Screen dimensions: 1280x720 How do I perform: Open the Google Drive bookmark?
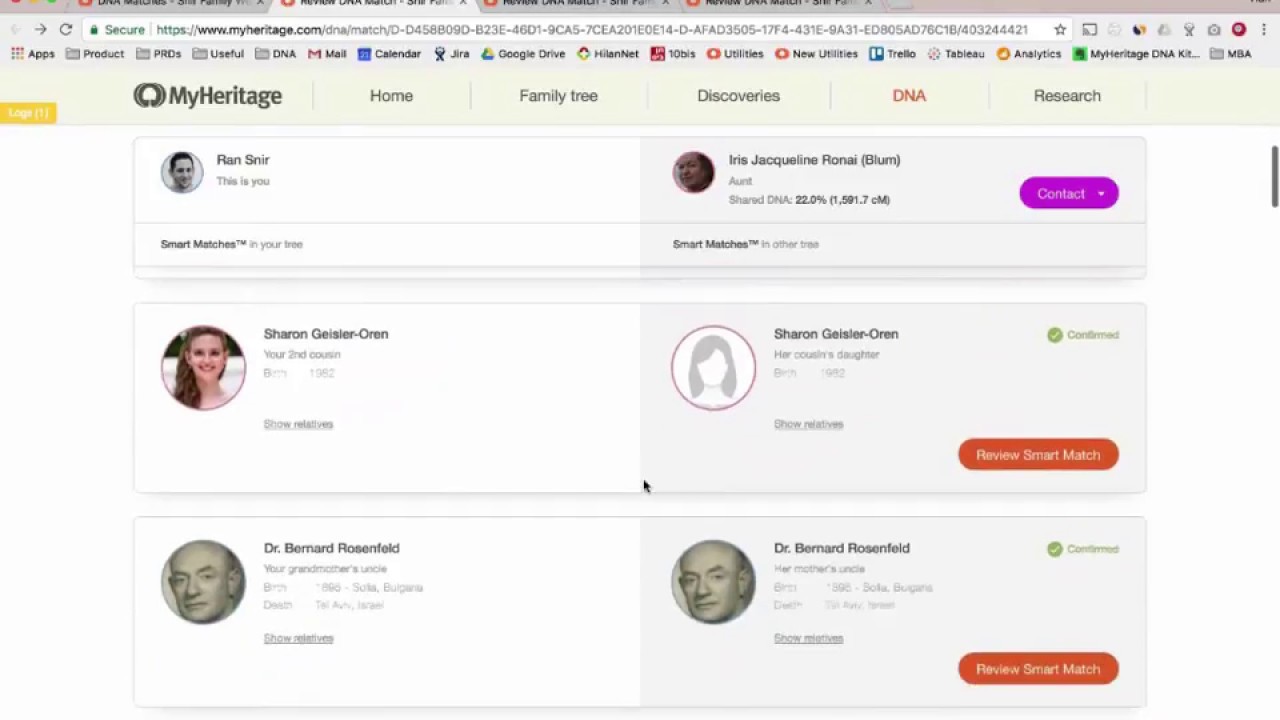pyautogui.click(x=522, y=54)
